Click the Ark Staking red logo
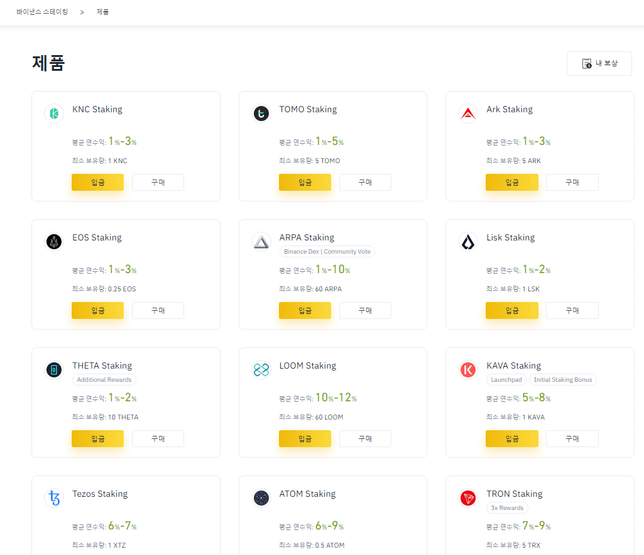The height and width of the screenshot is (555, 644). 468,114
